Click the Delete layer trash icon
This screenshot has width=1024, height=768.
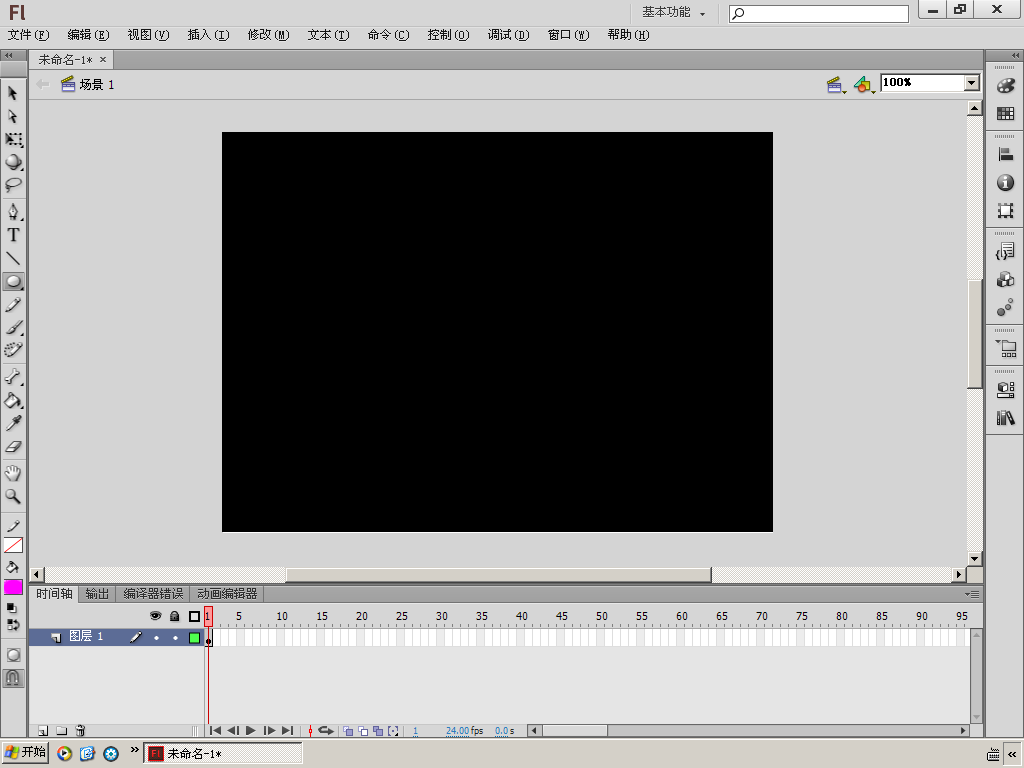[x=80, y=731]
